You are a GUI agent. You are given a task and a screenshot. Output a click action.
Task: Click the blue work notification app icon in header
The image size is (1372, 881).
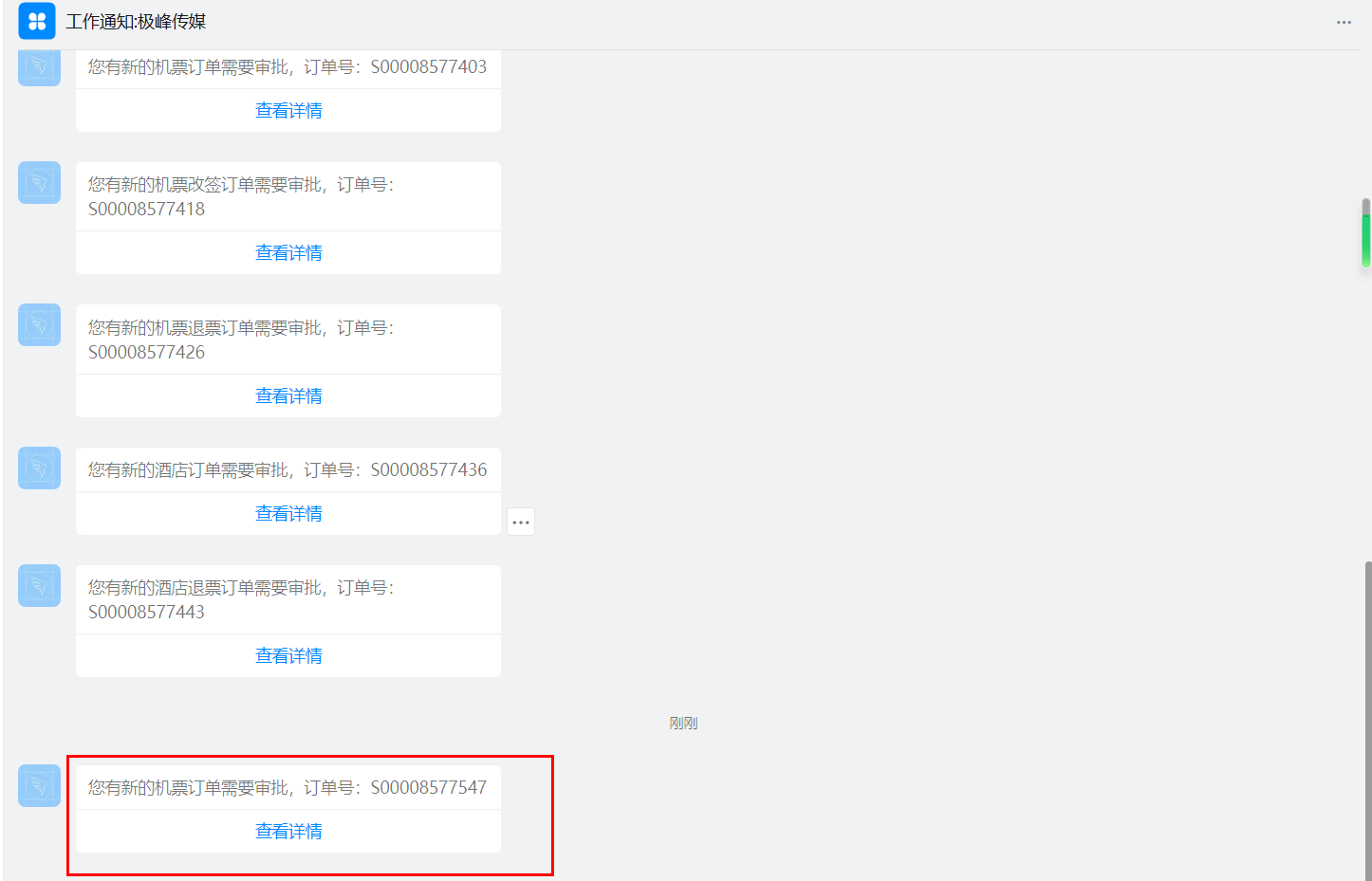[37, 21]
